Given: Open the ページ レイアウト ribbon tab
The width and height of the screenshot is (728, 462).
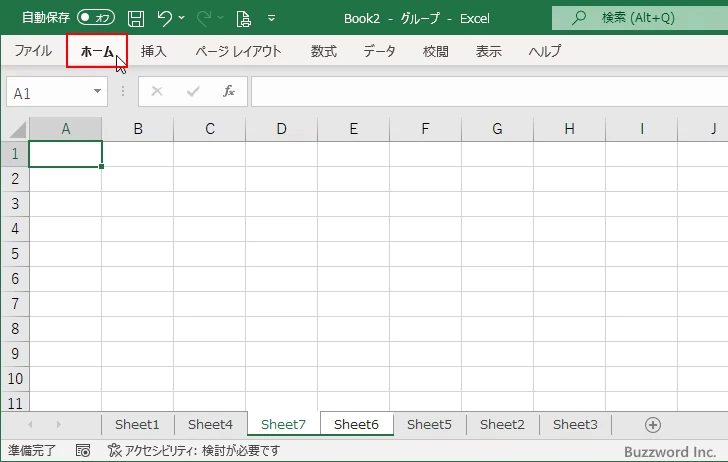Looking at the screenshot, I should click(238, 51).
